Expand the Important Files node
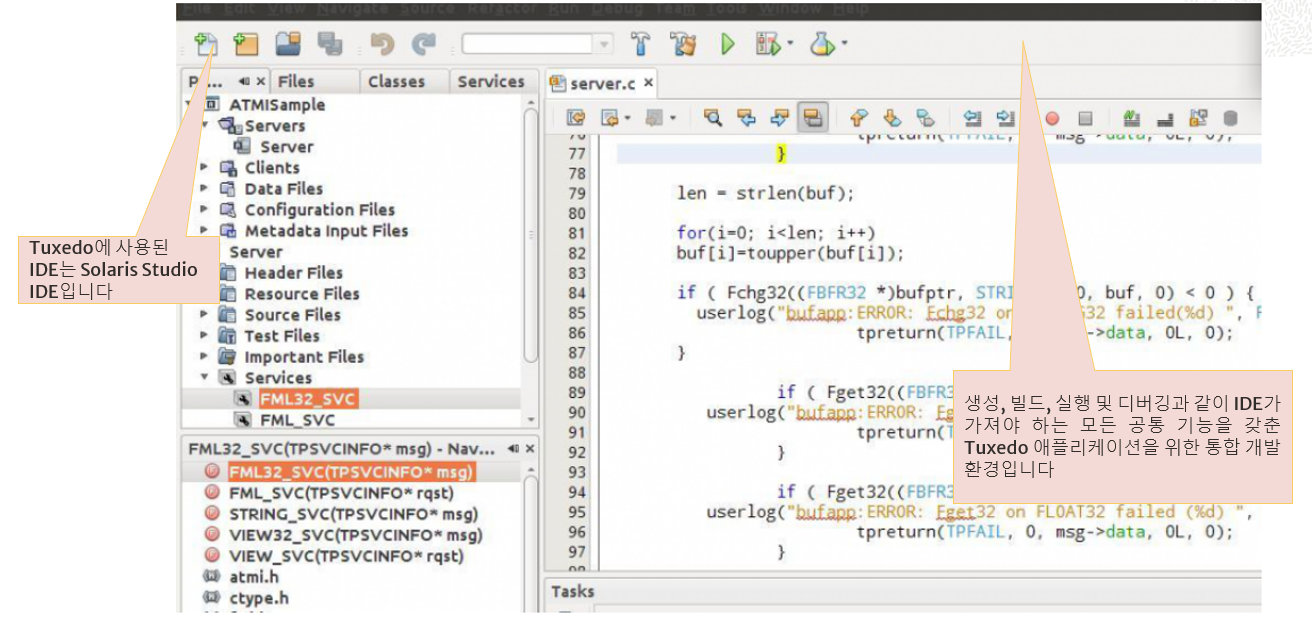This screenshot has width=1312, height=623. coord(205,356)
